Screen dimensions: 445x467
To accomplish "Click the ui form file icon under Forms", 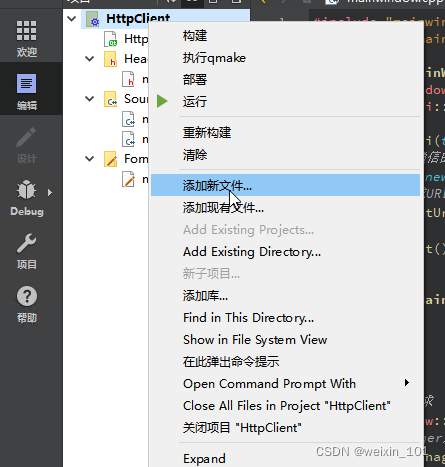I will pyautogui.click(x=128, y=179).
